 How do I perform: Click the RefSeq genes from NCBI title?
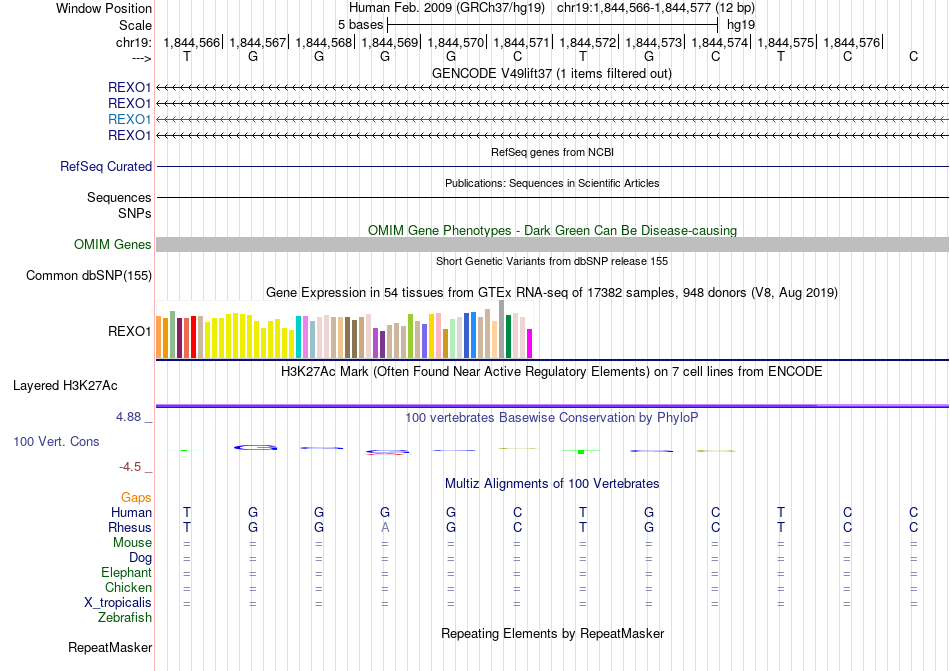(x=552, y=152)
